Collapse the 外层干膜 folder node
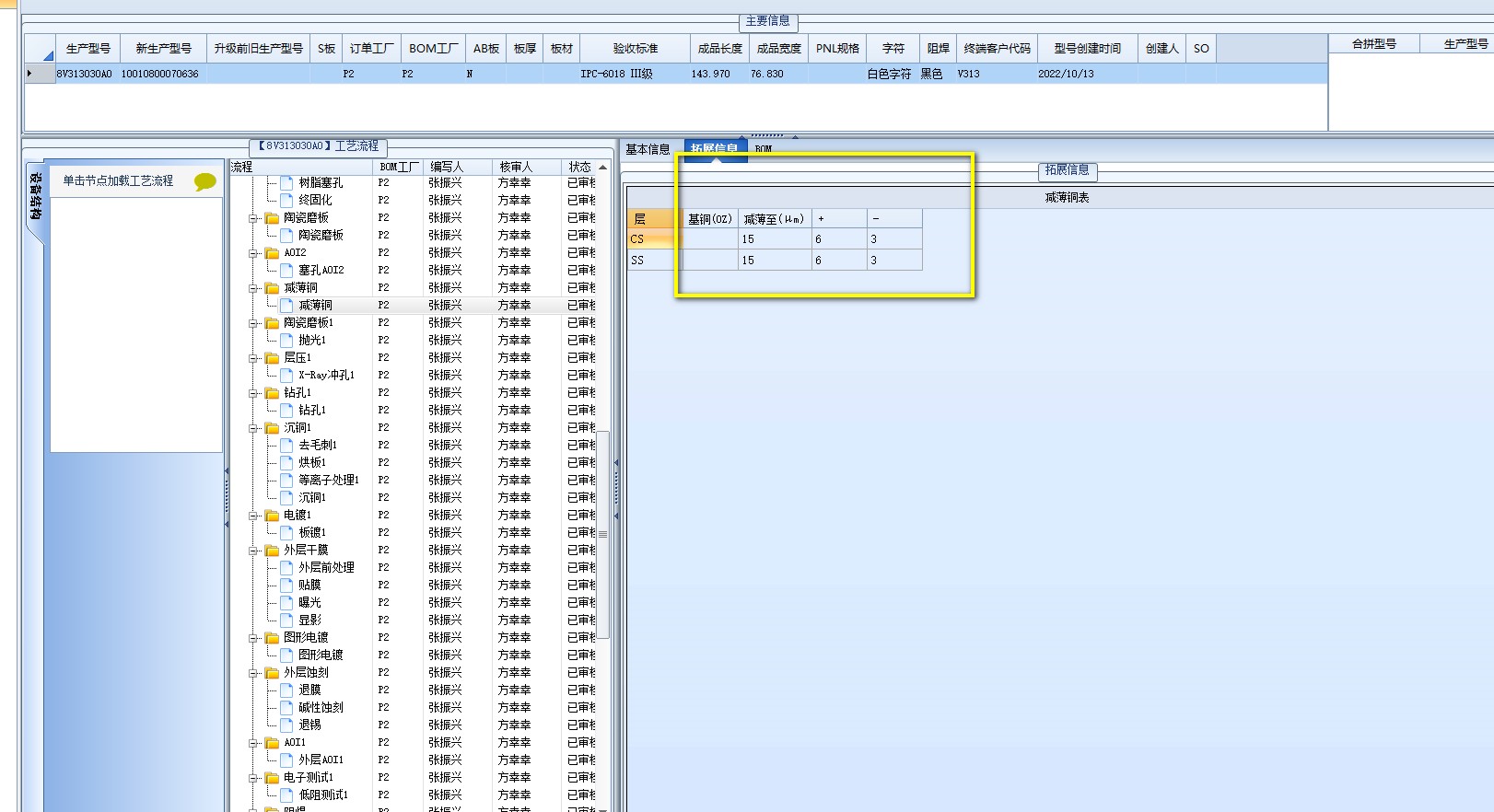 click(252, 551)
